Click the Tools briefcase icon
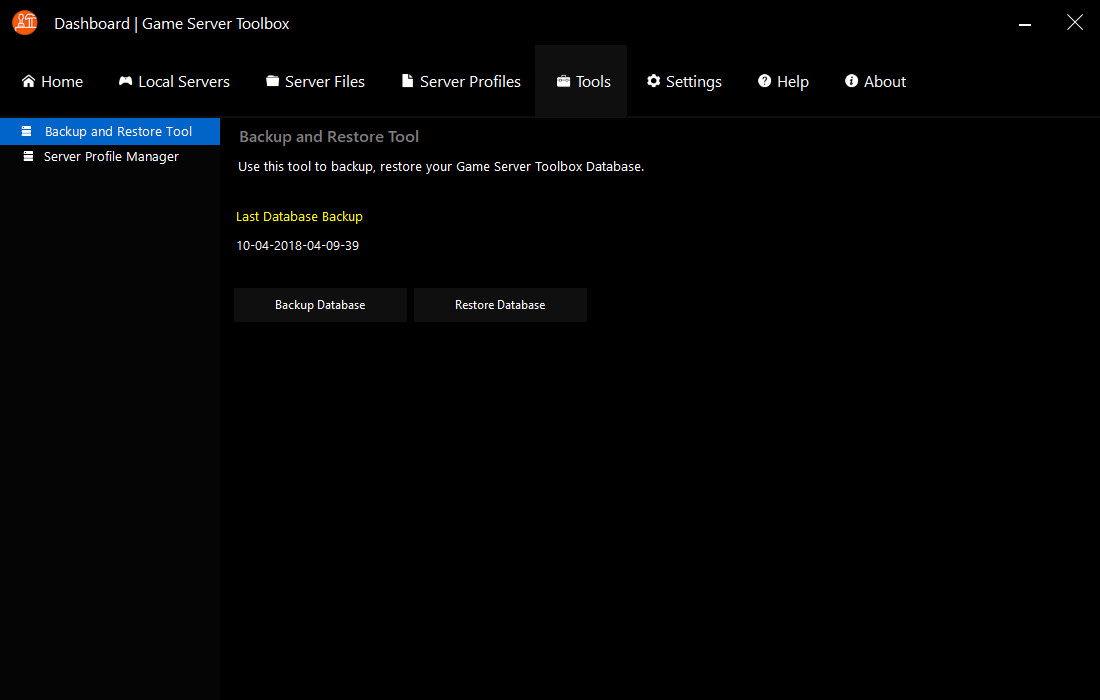This screenshot has height=700, width=1100. (562, 81)
